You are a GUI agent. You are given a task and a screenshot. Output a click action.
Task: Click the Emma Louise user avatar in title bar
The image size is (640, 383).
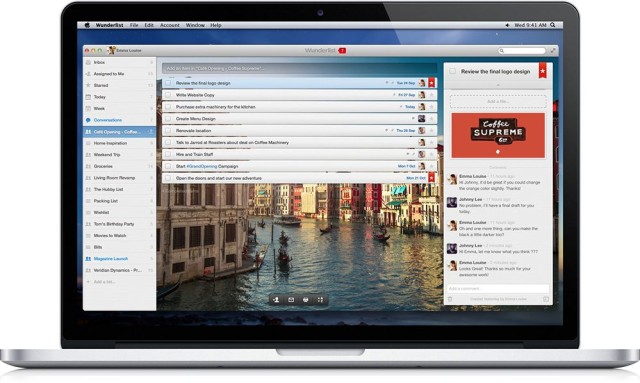click(111, 50)
